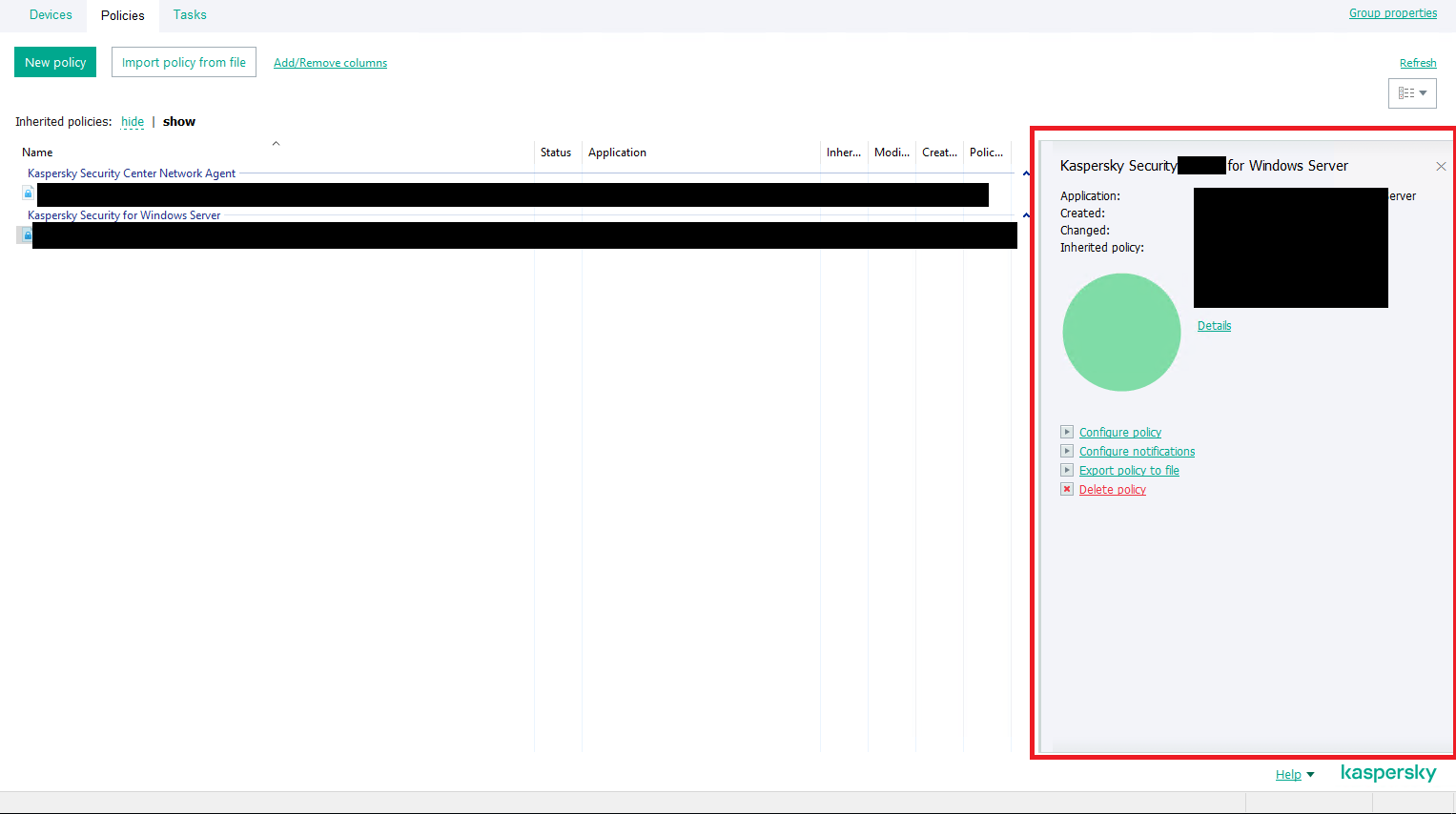Click the "Polic..." column header
Screen dimensions: 1456x814
pos(987,153)
